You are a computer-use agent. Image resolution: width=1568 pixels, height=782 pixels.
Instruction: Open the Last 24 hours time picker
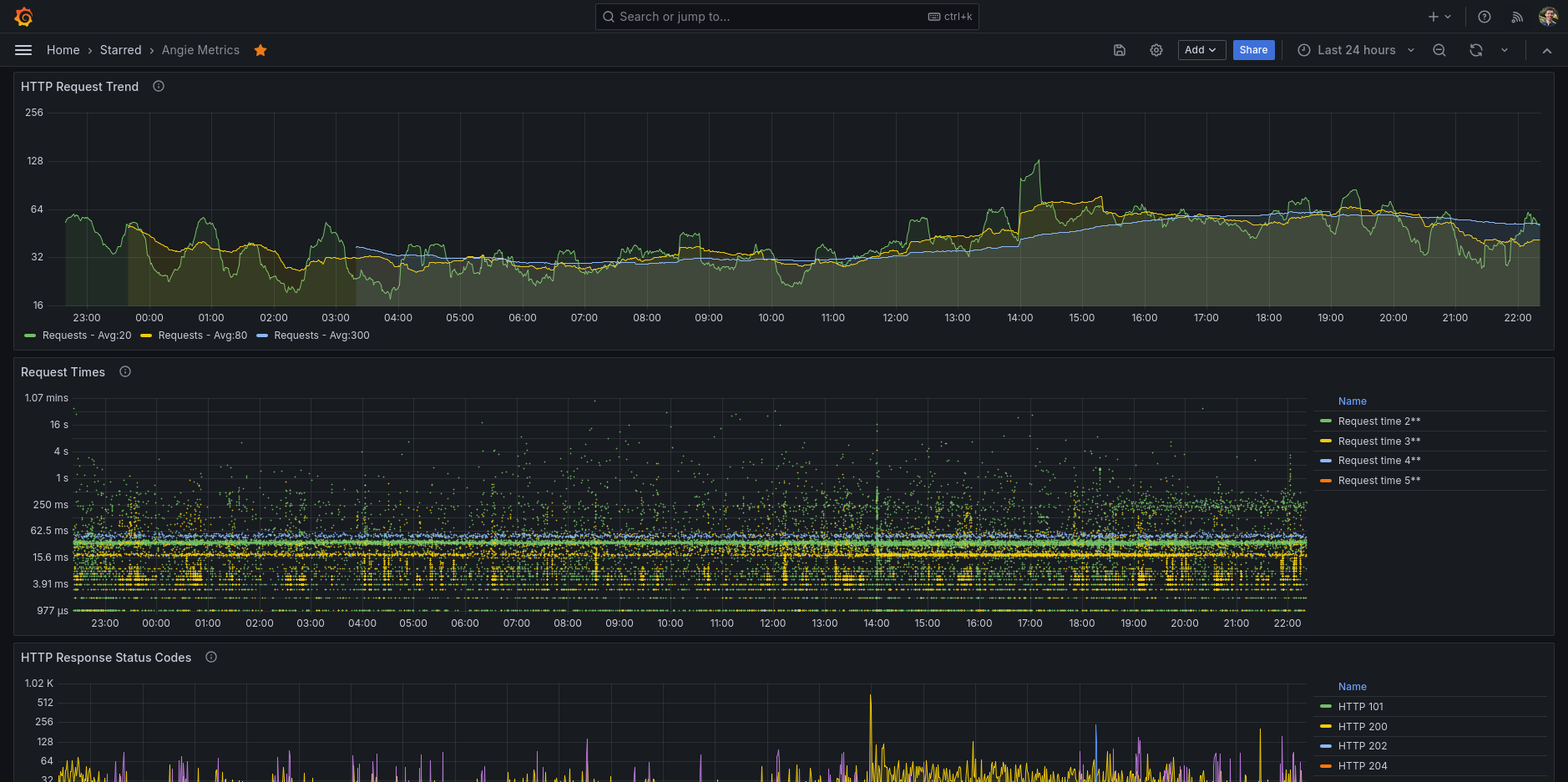click(x=1356, y=50)
